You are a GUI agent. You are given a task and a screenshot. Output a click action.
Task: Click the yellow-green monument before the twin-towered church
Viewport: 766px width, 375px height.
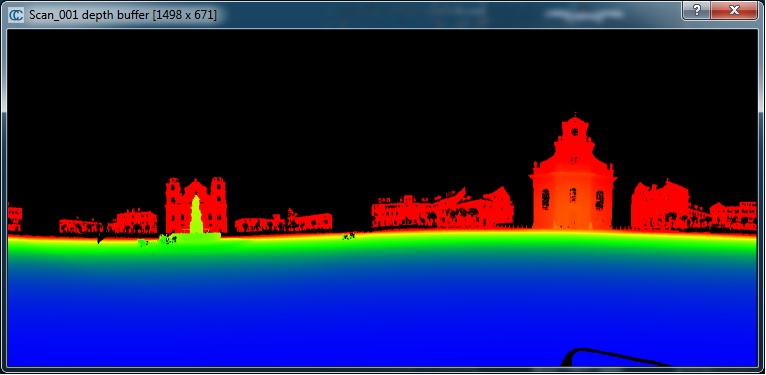coord(196,215)
